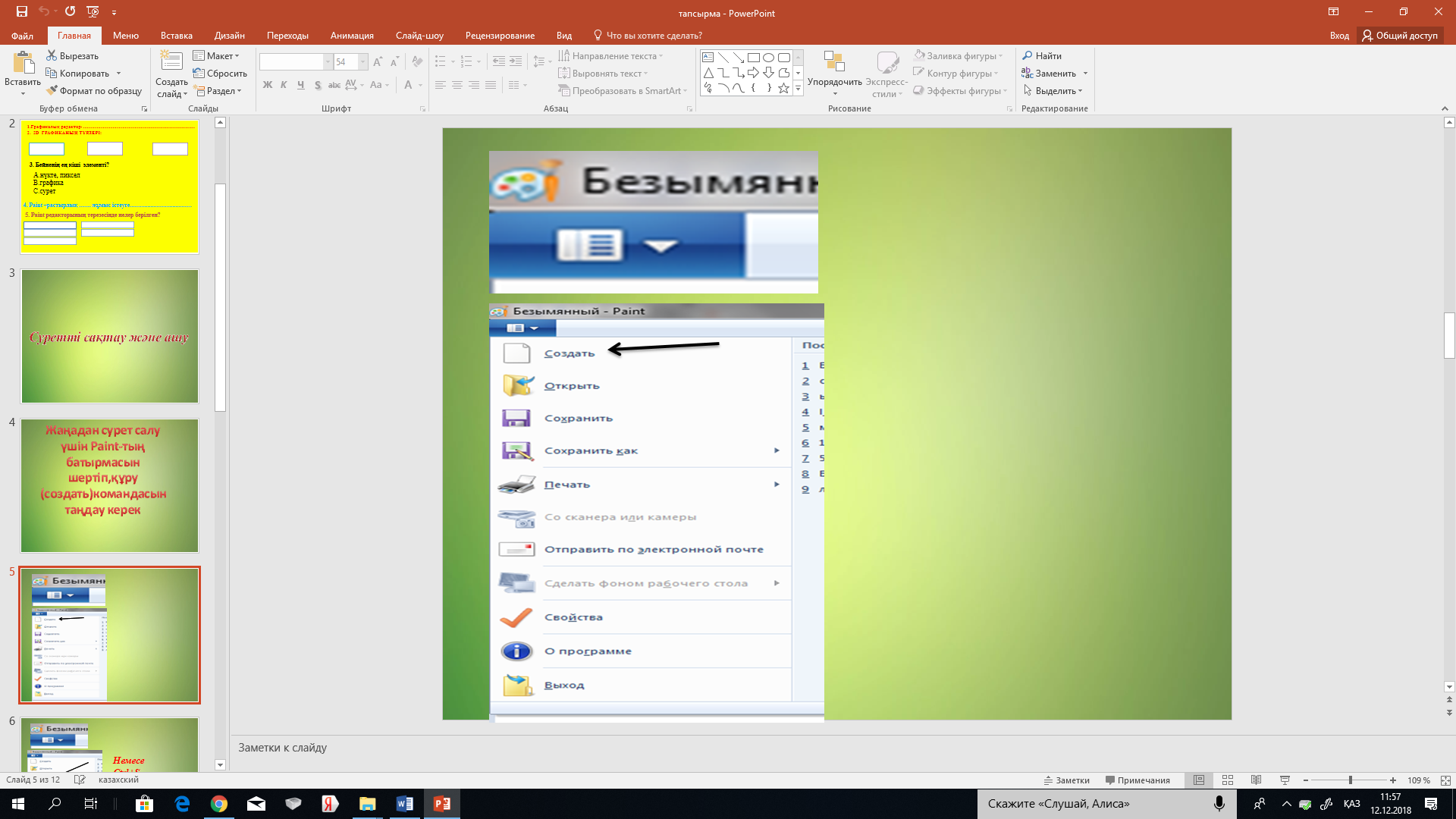Click the zoom slider handle in status bar
1456x819 pixels.
(x=1350, y=780)
